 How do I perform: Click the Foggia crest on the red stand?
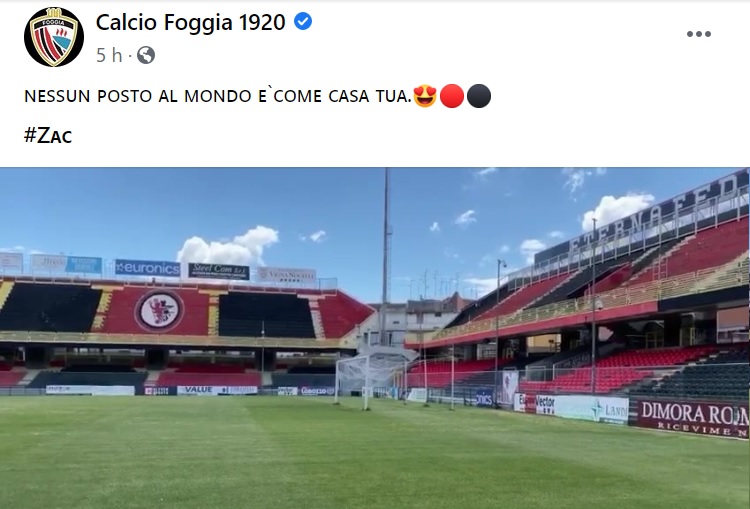tap(159, 311)
